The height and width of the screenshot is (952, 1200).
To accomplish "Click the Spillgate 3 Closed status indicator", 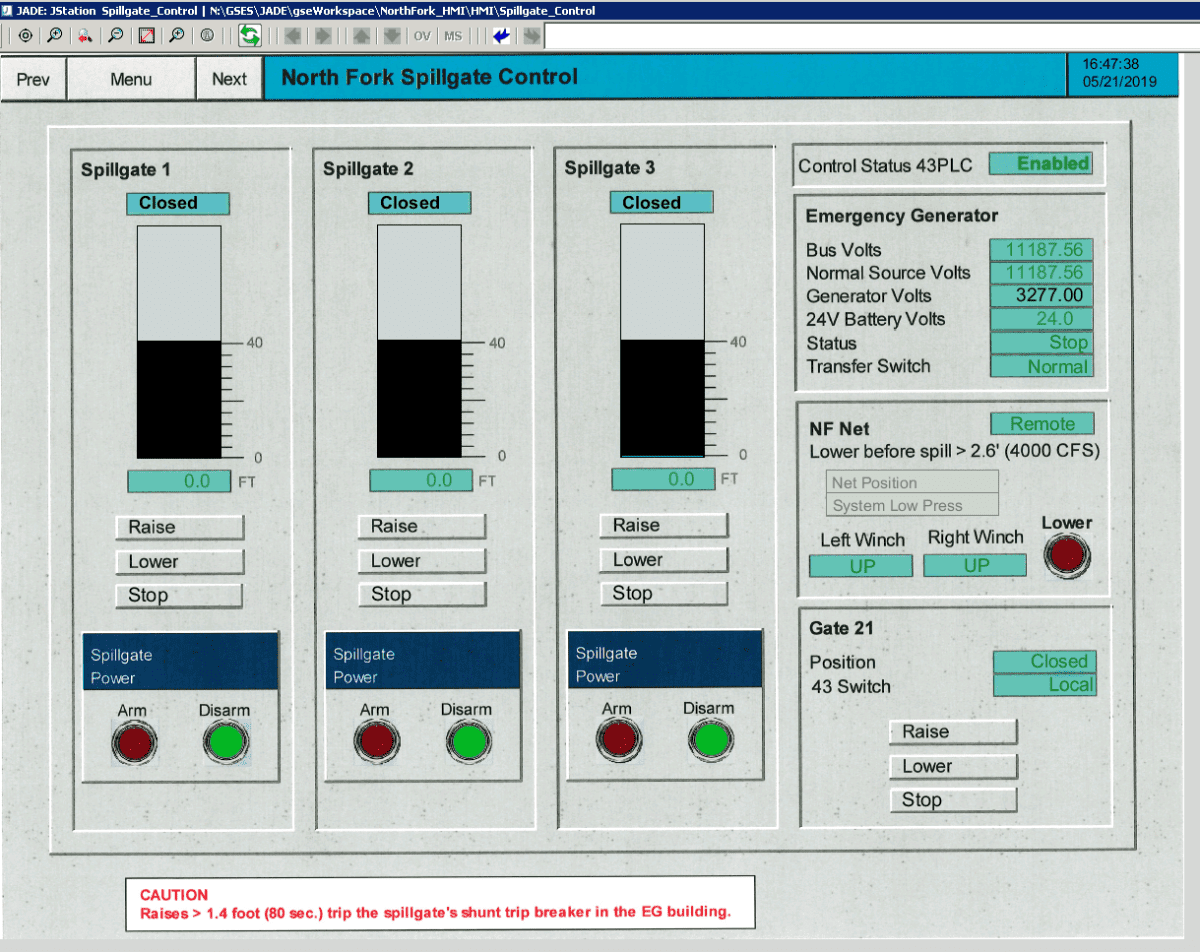I will tap(662, 203).
